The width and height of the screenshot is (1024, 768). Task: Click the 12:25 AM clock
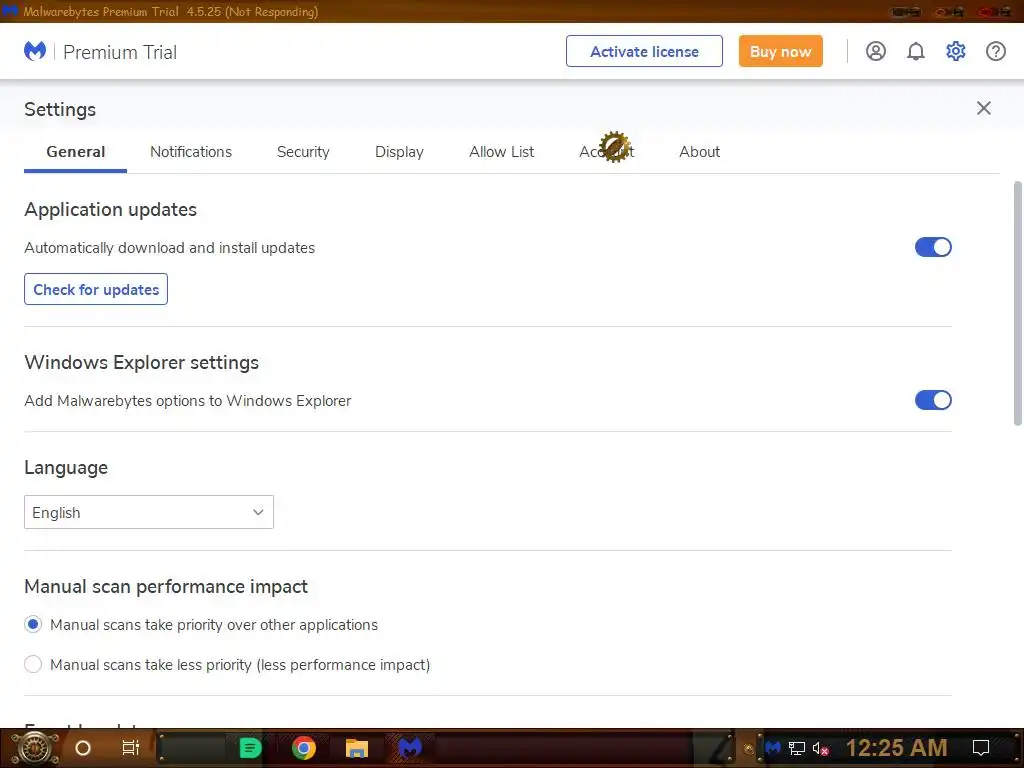897,748
